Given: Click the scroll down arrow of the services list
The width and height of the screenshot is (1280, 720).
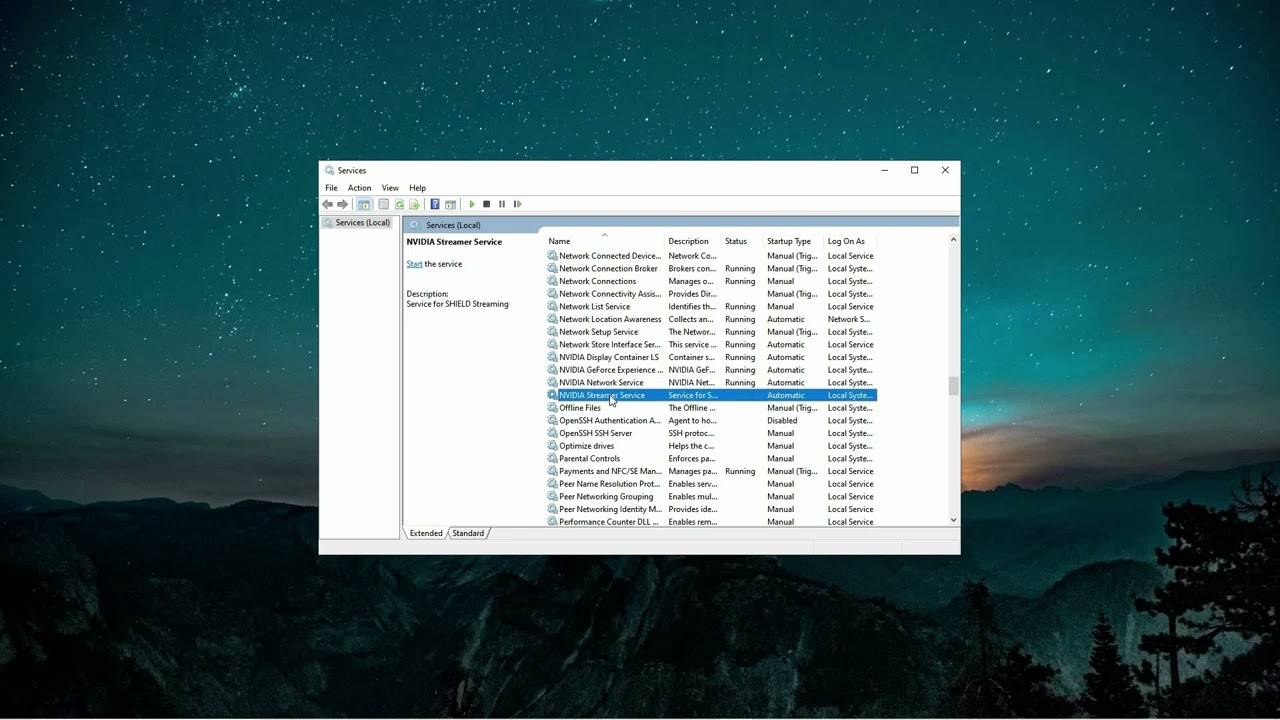Looking at the screenshot, I should click(x=953, y=520).
